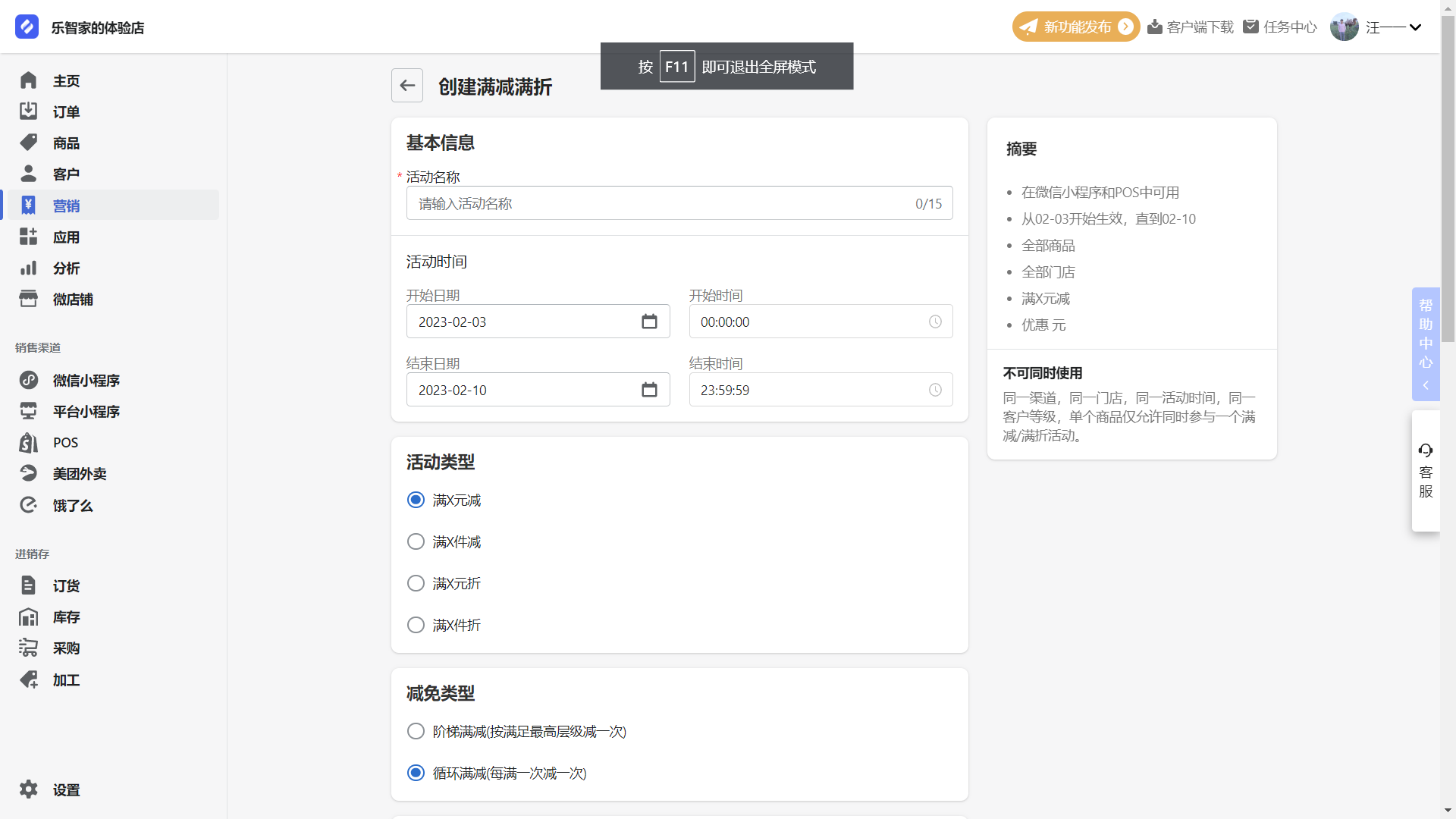The image size is (1456, 819).
Task: Open the end date calendar picker
Action: [x=649, y=390]
